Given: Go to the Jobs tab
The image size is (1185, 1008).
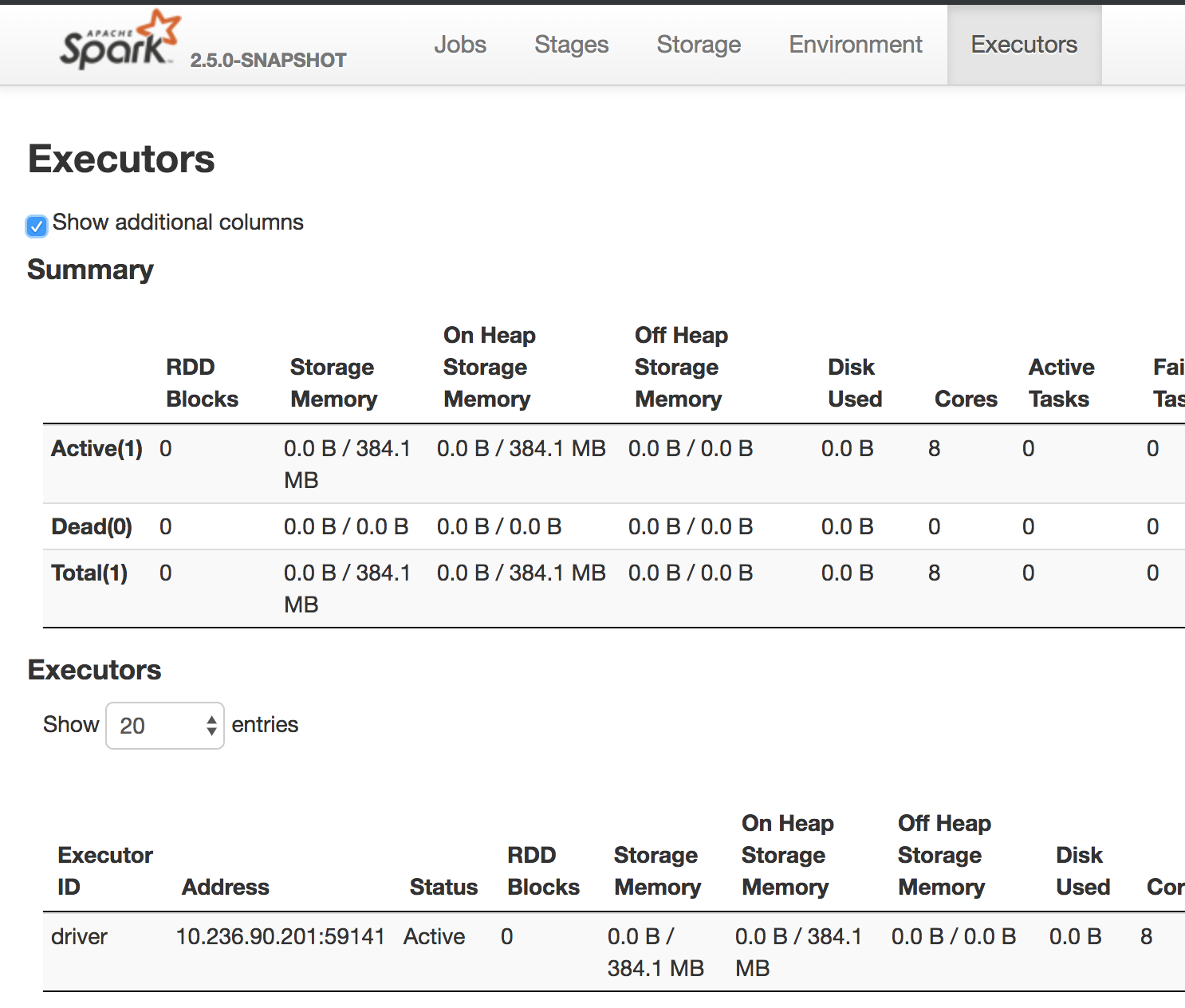Looking at the screenshot, I should [x=460, y=45].
